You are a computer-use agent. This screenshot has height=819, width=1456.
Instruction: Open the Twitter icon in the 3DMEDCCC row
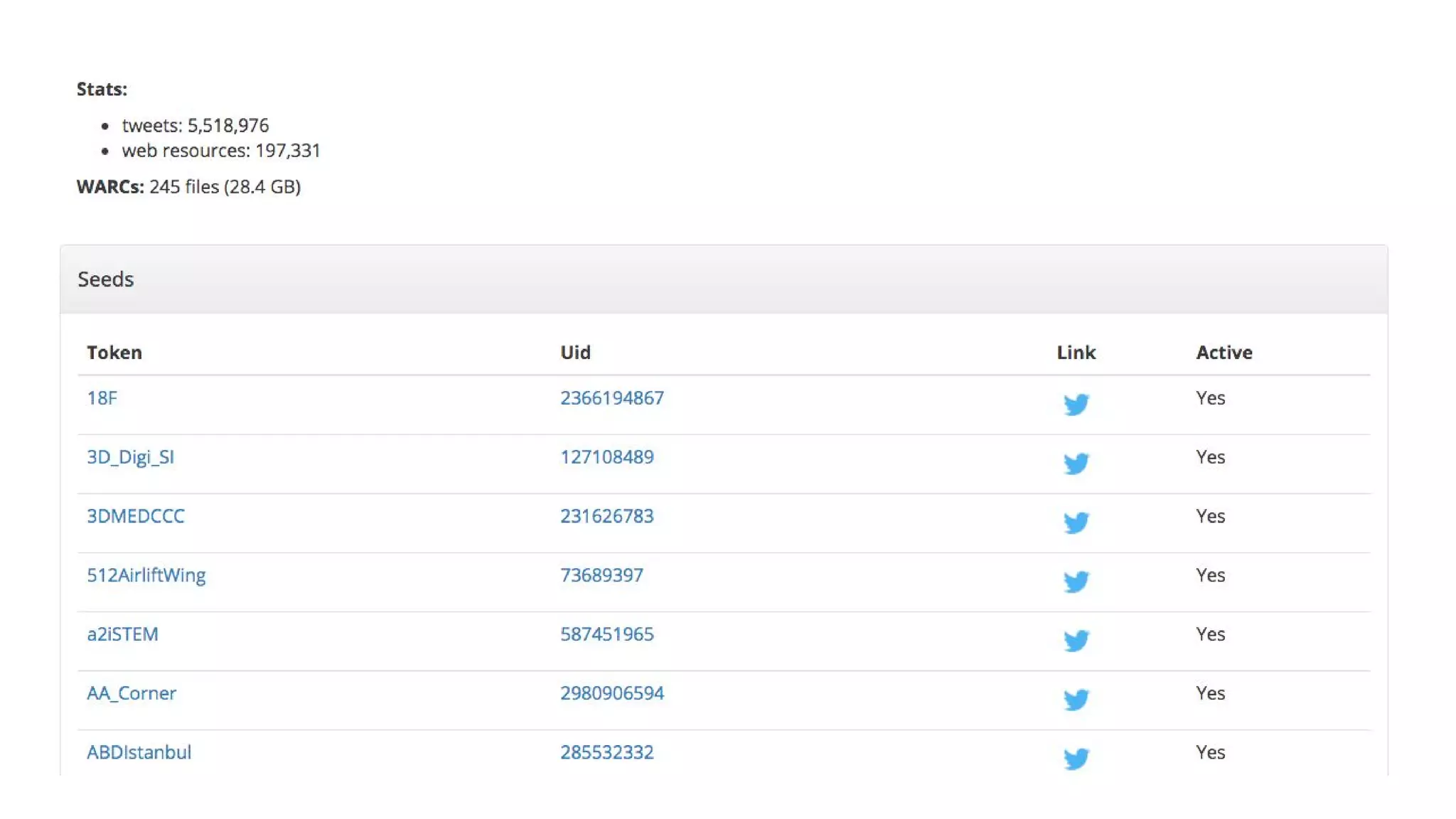tap(1076, 522)
